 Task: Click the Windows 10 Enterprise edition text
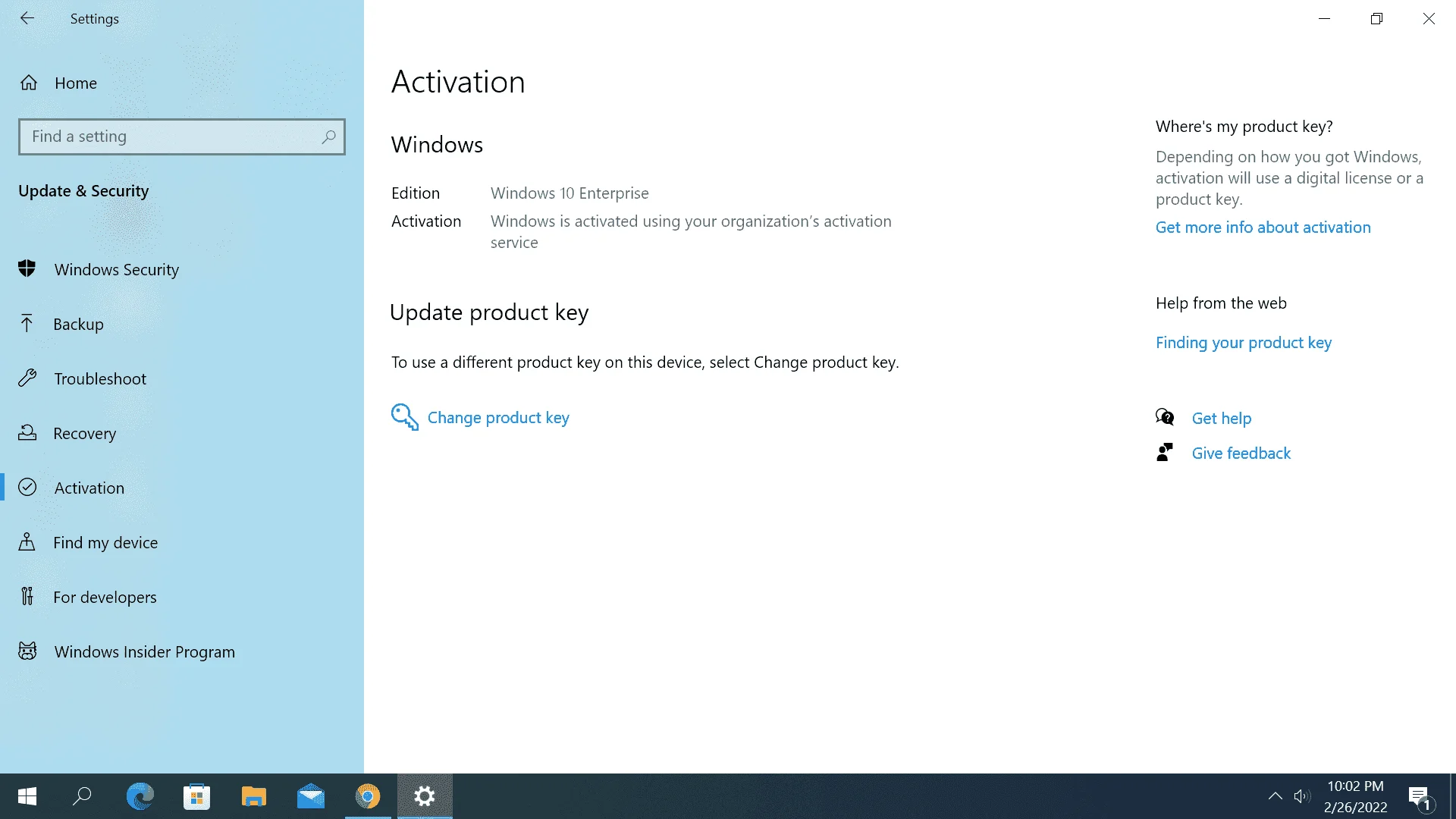tap(570, 193)
